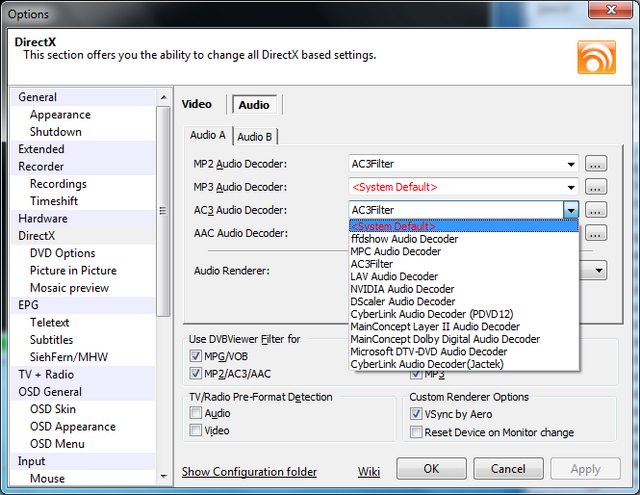
Task: Open AC3 Audio Decoder settings button
Action: 596,210
